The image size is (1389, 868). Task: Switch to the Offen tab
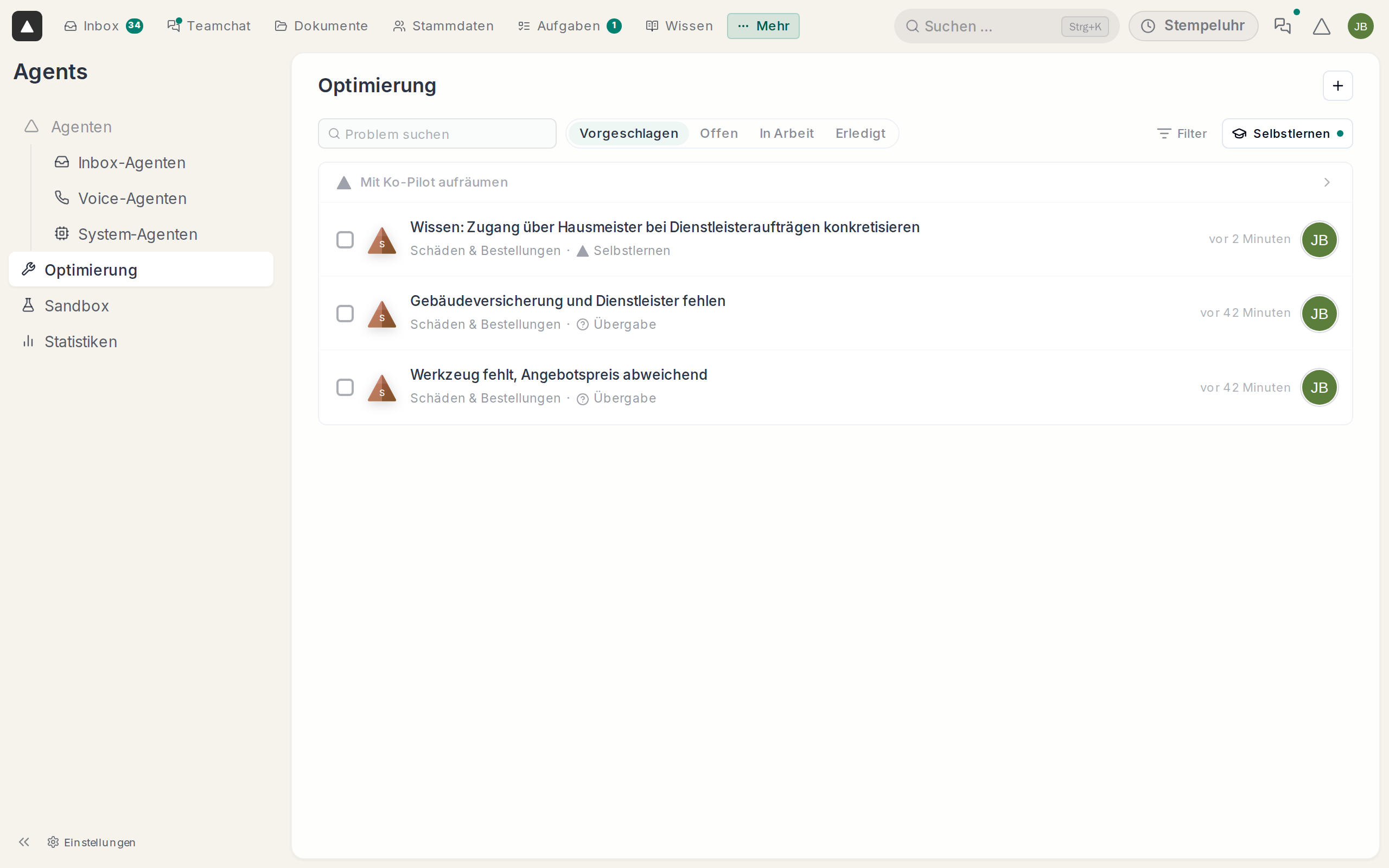[x=718, y=133]
